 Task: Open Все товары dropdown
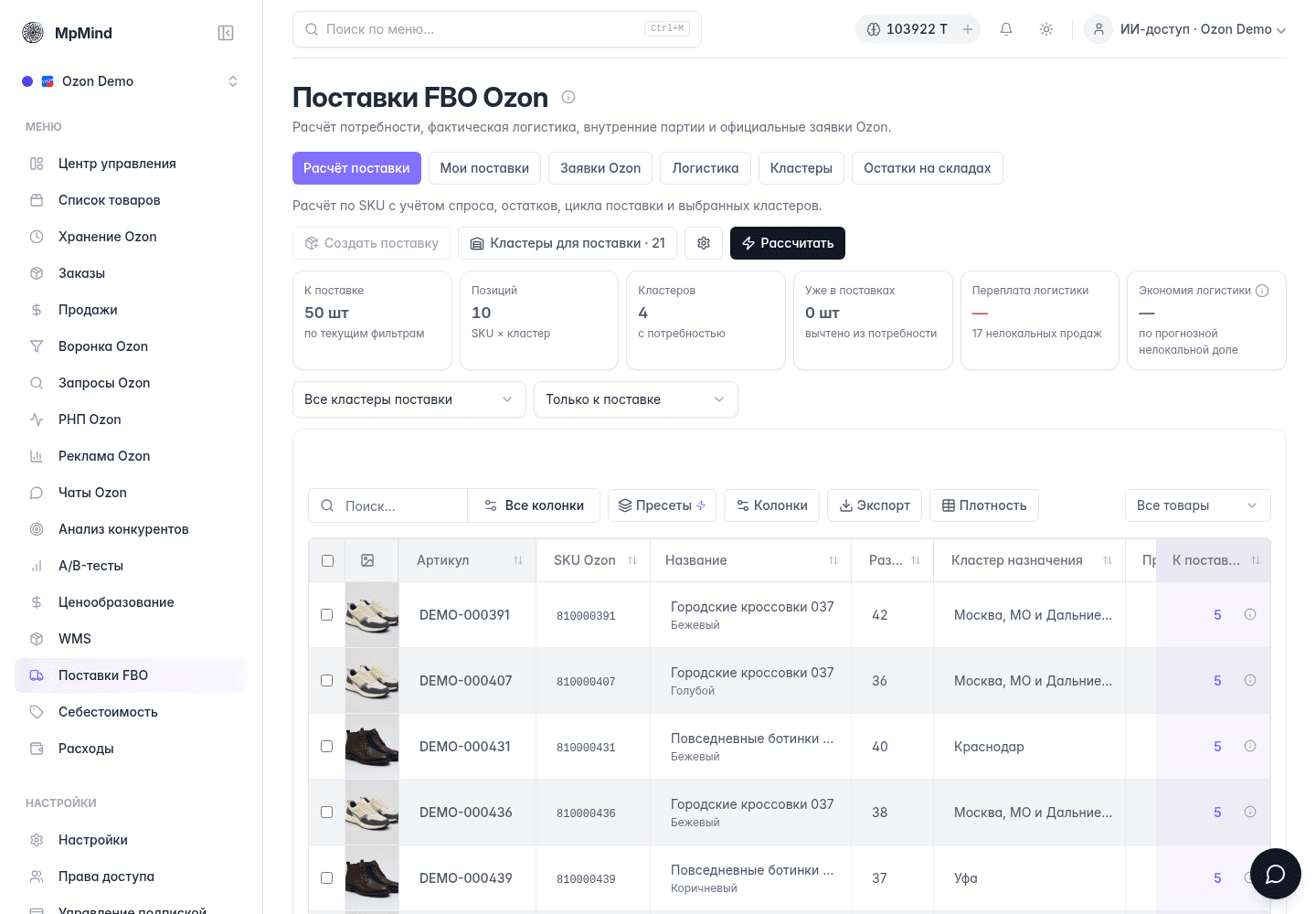pyautogui.click(x=1197, y=505)
